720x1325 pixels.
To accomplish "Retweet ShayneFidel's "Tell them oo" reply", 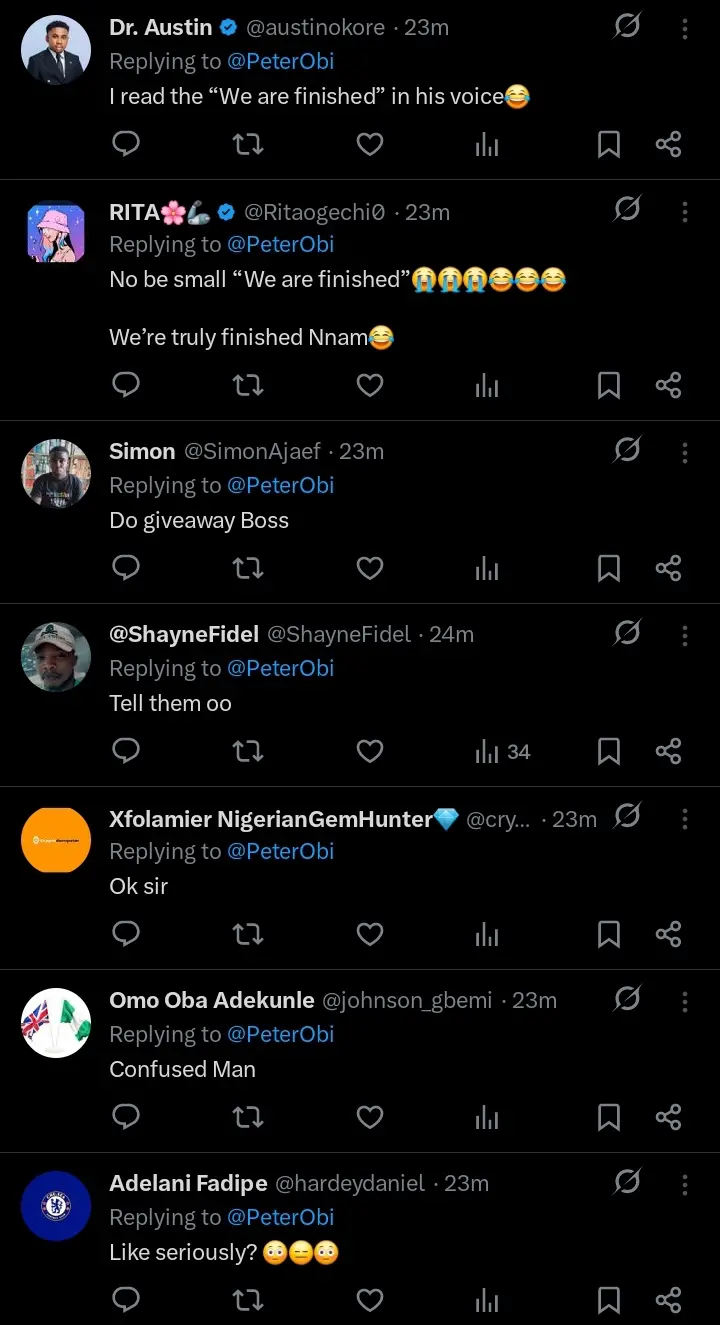I will pos(248,752).
